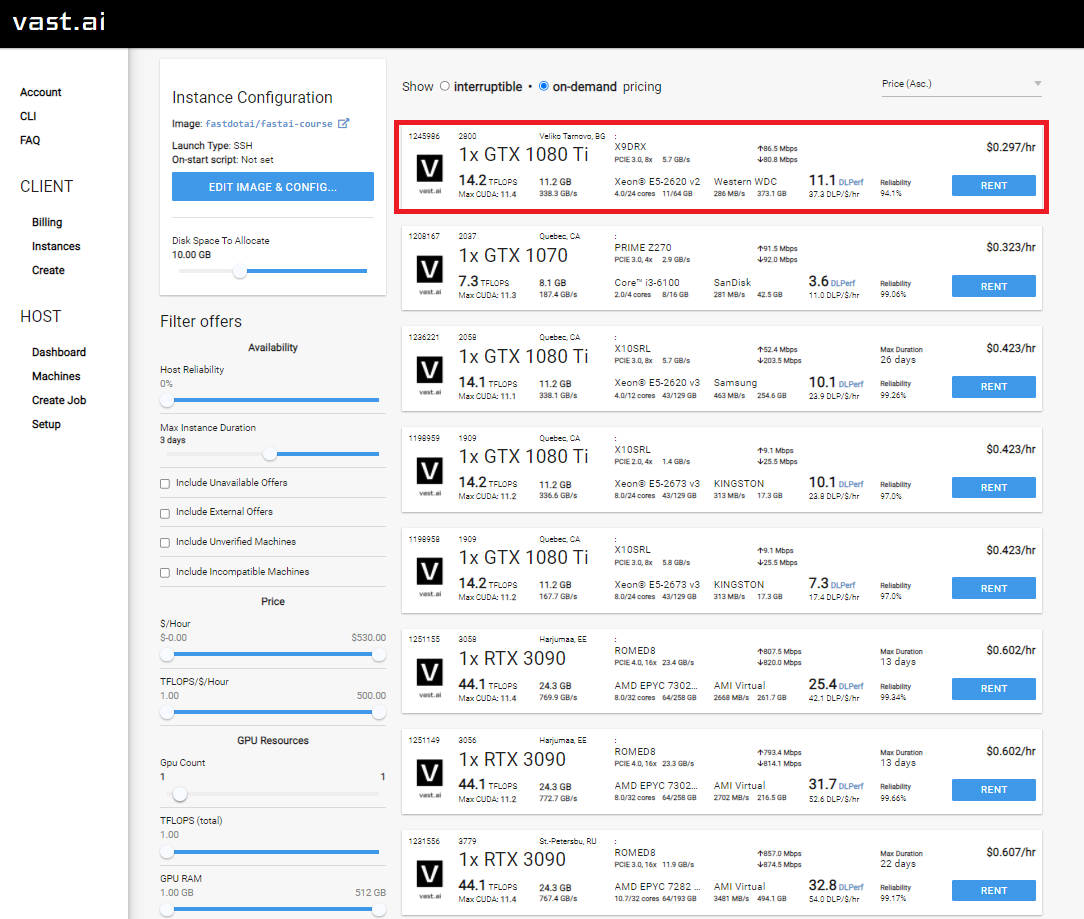Screen dimensions: 1084x919
Task: Open Create Job under Host
Action: pyautogui.click(x=59, y=400)
